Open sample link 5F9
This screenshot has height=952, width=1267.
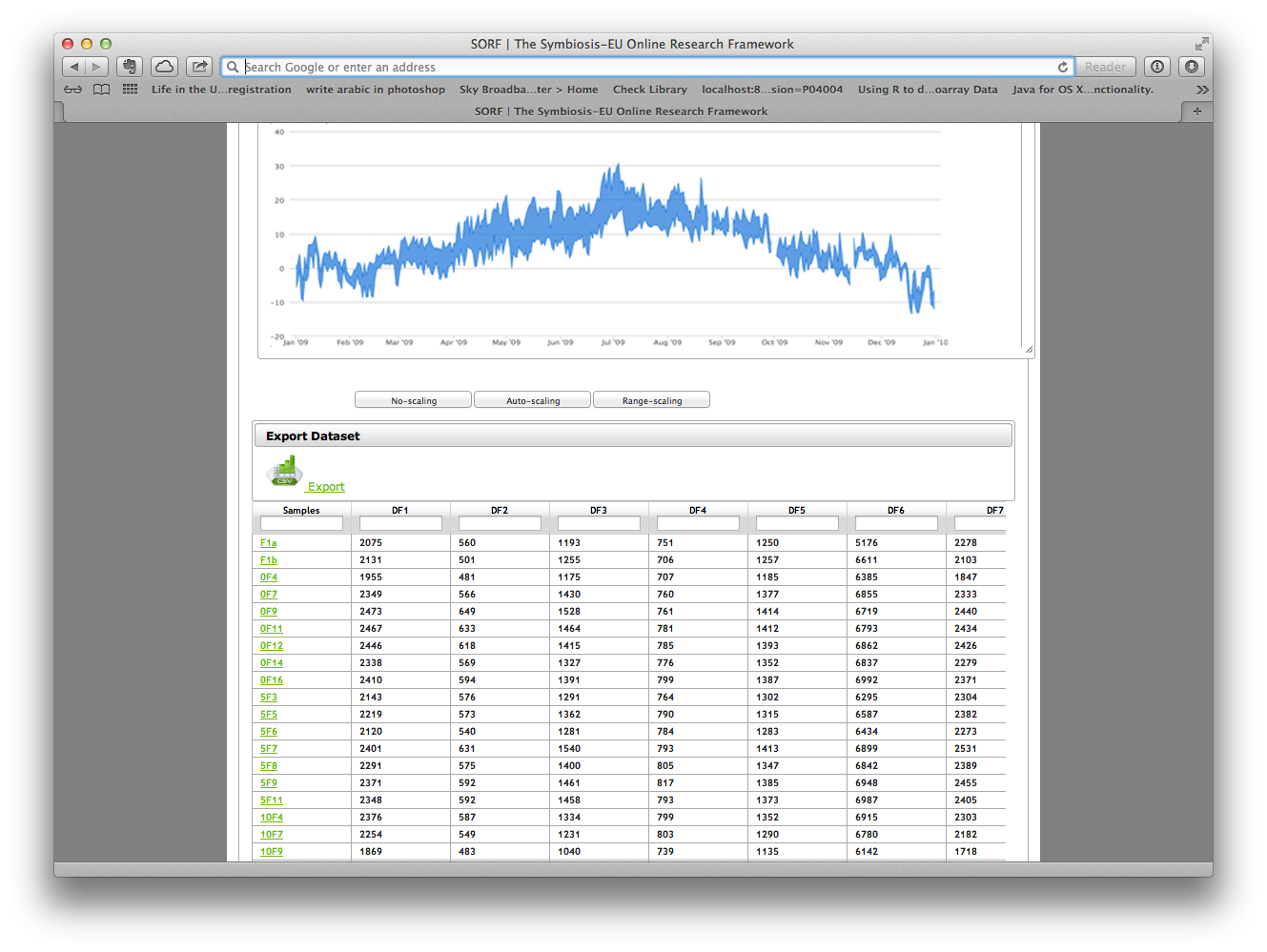pyautogui.click(x=269, y=783)
